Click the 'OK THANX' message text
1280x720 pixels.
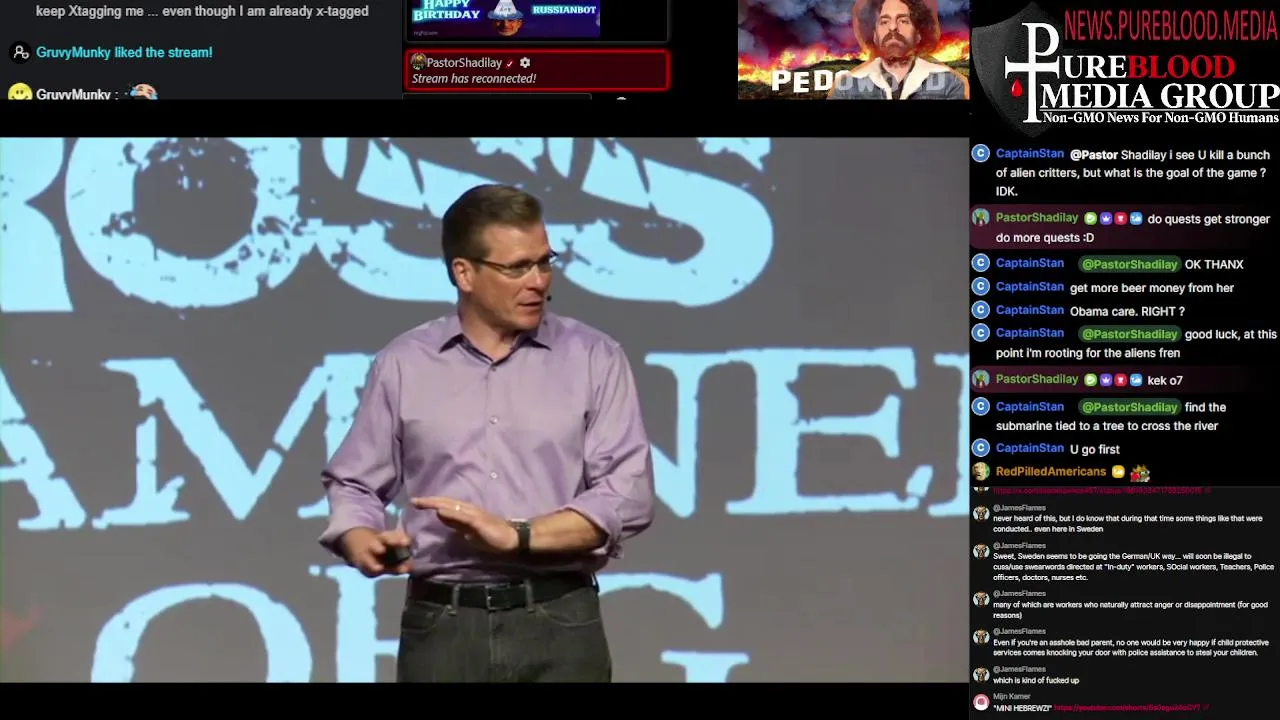(x=1214, y=265)
